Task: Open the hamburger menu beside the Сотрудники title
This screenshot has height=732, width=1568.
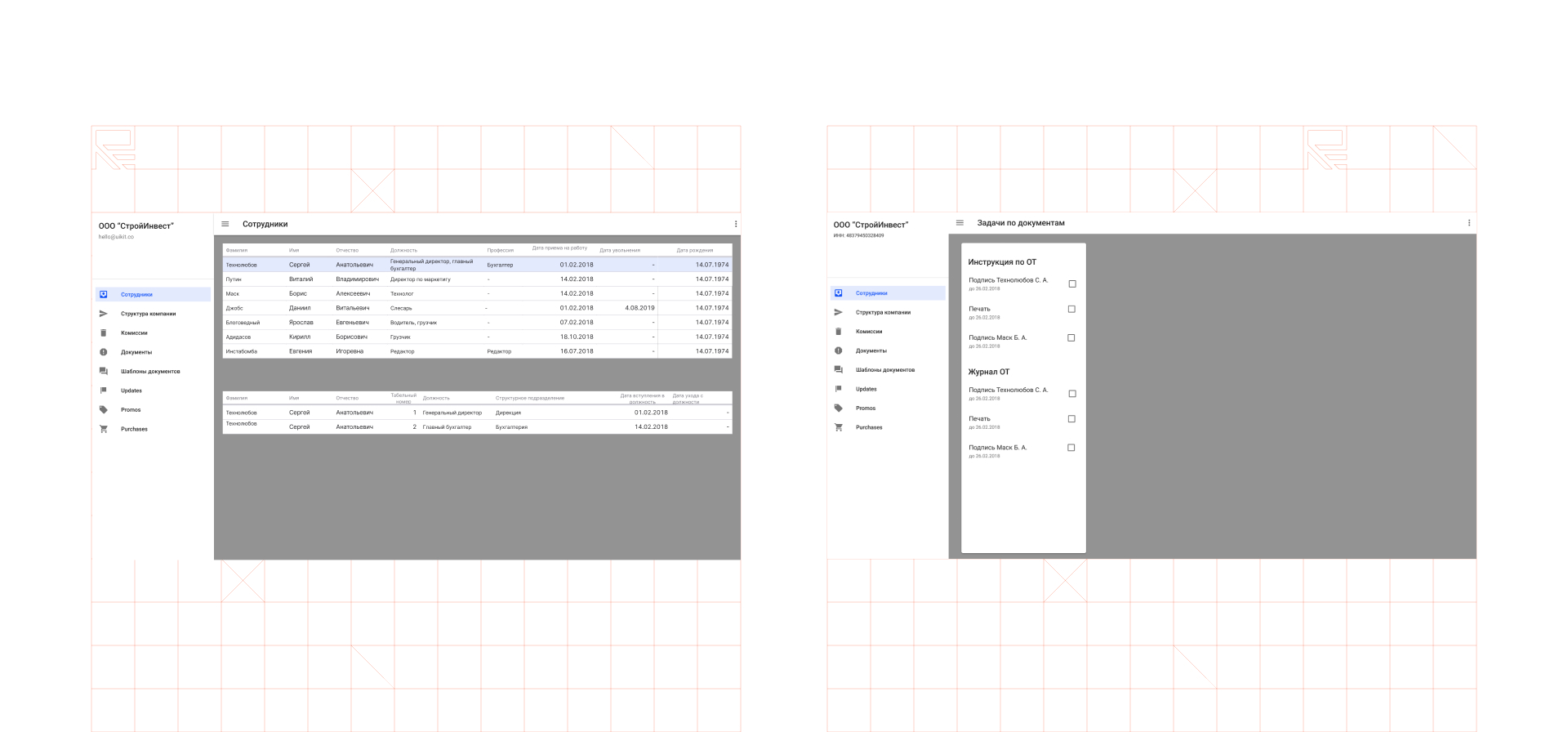Action: 225,224
